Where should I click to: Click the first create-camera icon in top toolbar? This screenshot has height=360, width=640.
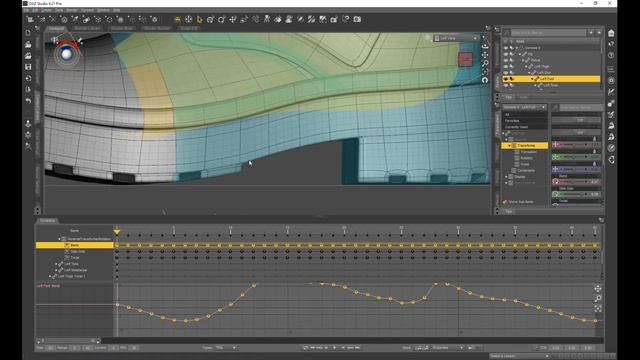click(x=30, y=19)
